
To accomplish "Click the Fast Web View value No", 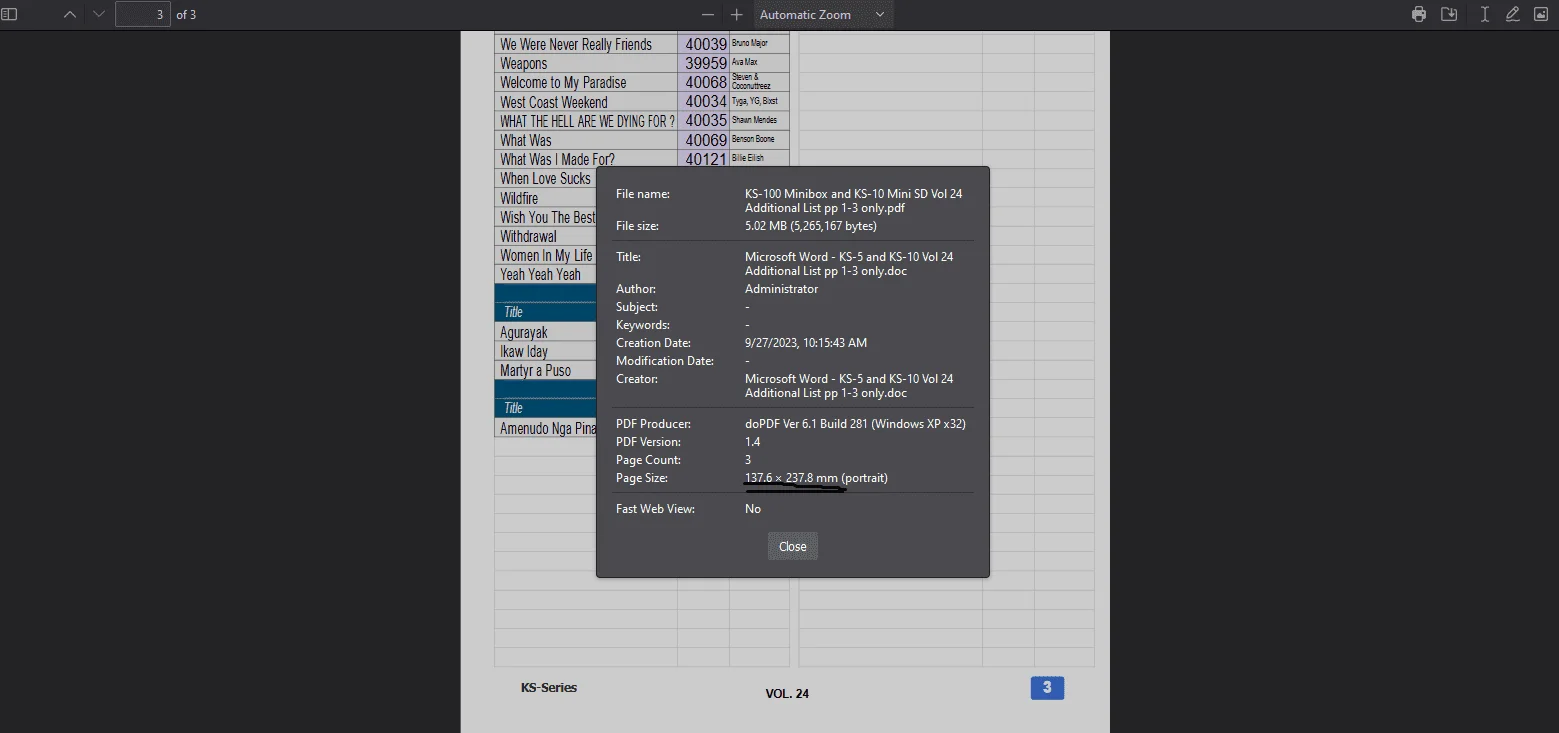I will coord(752,509).
